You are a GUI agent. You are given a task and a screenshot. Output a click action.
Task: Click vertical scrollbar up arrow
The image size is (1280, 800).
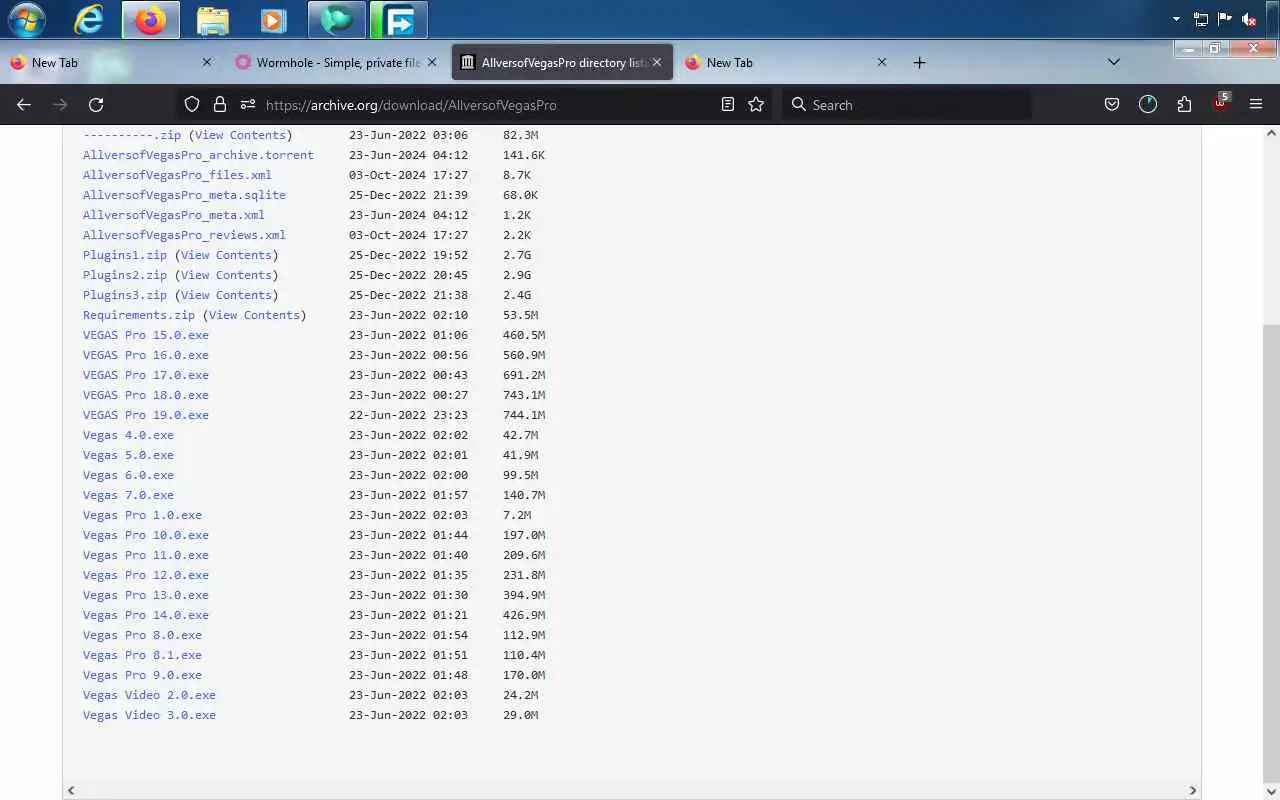point(1272,133)
